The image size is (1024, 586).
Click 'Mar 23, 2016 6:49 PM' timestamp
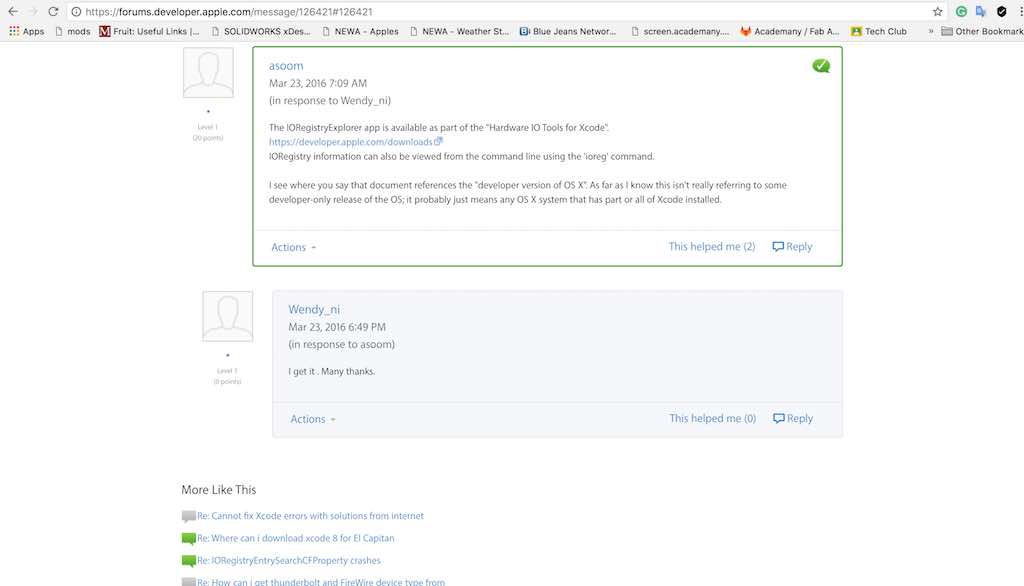coord(337,327)
